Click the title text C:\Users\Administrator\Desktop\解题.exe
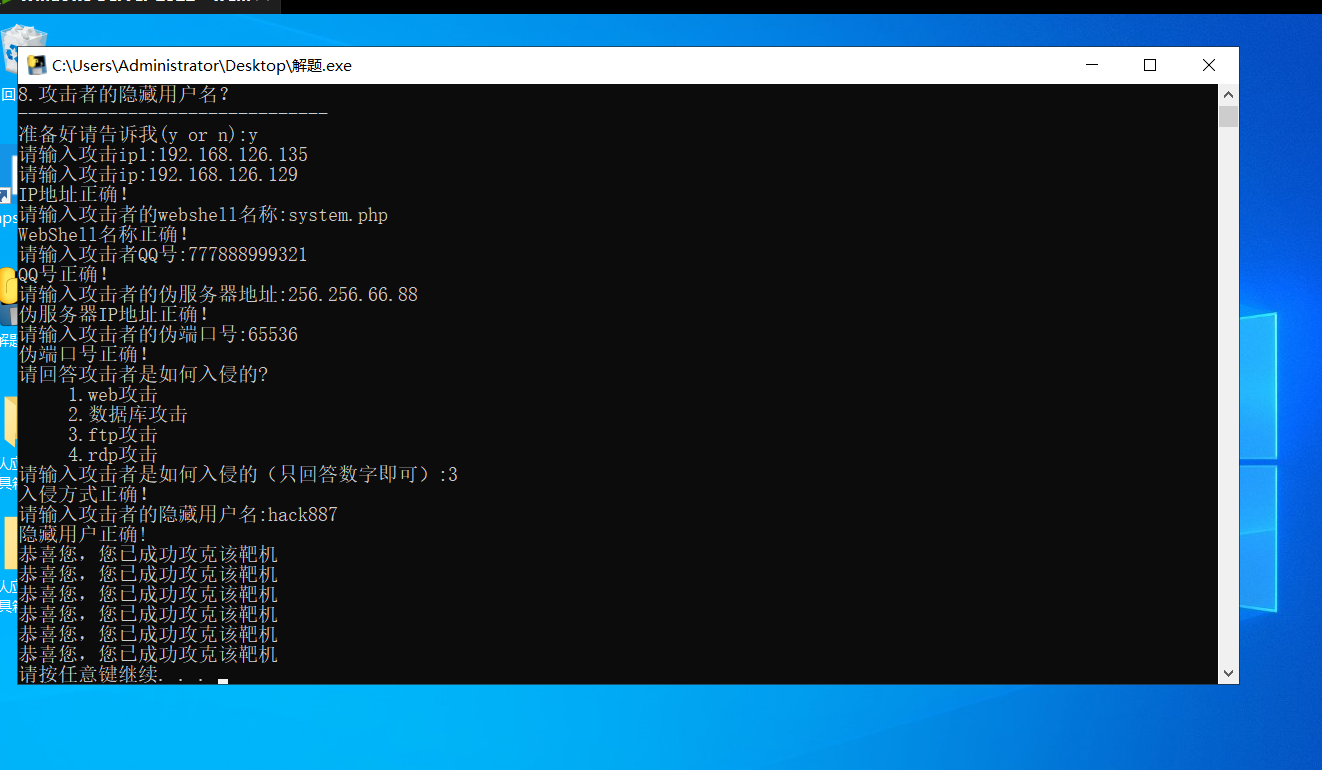Image resolution: width=1322 pixels, height=770 pixels. click(202, 66)
